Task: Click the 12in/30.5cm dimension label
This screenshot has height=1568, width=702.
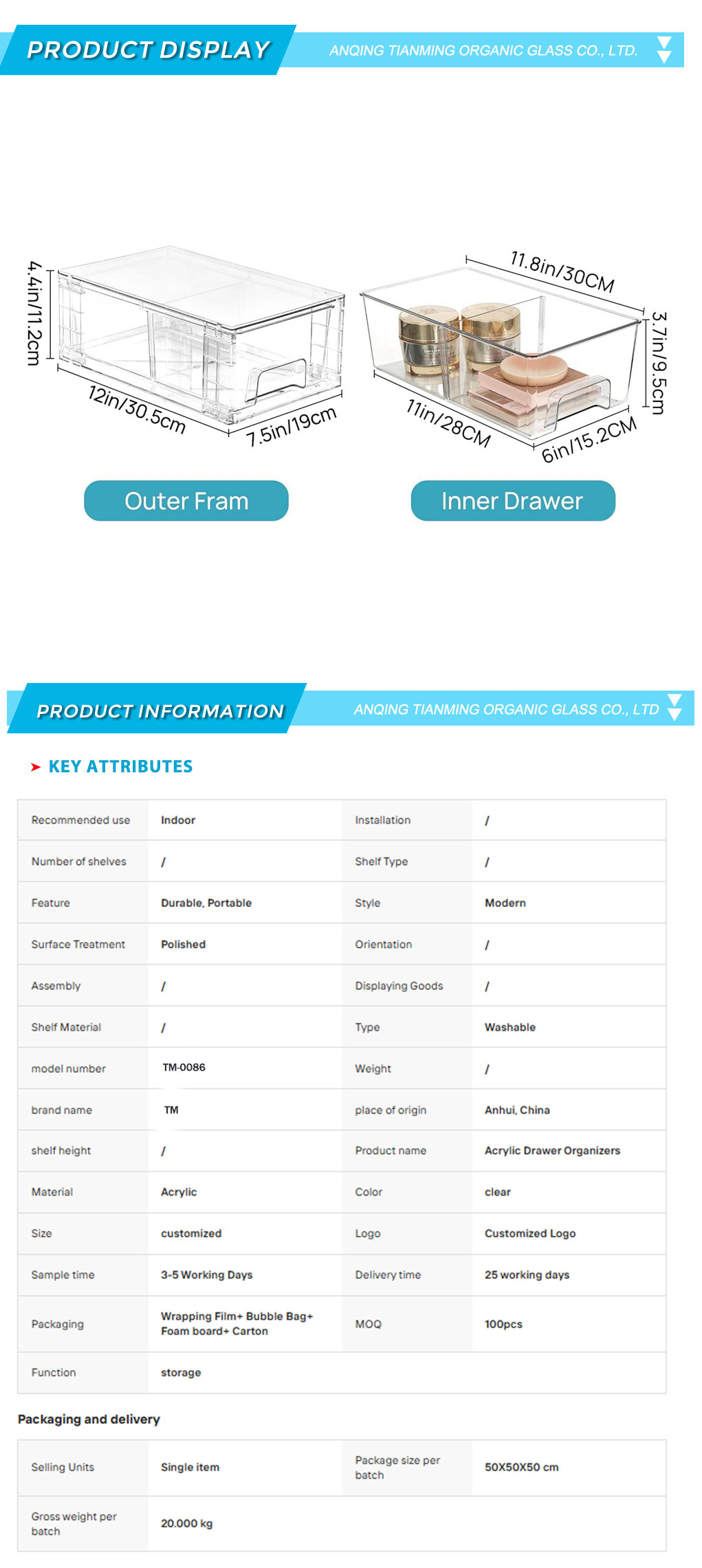Action: [x=138, y=410]
